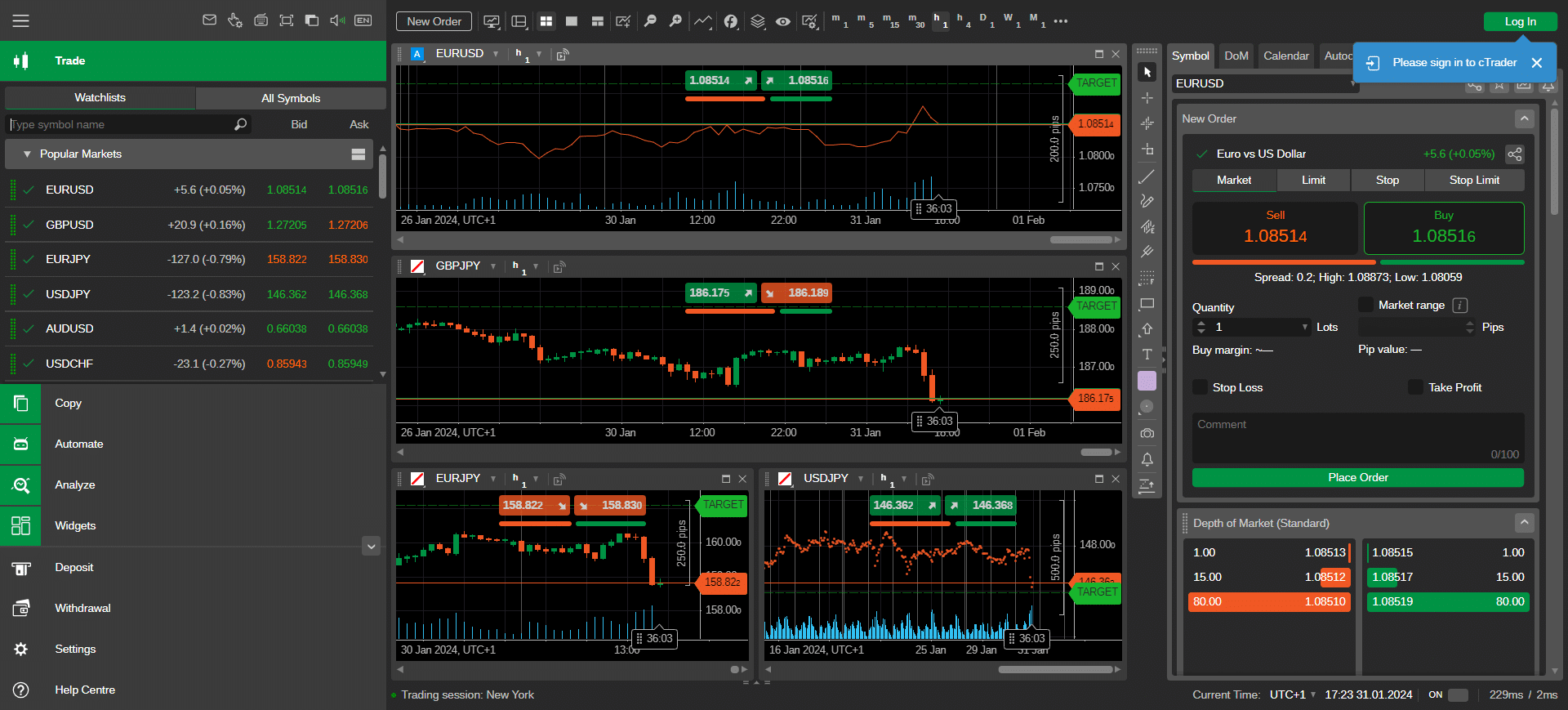Switch to the Calendar tab
The width and height of the screenshot is (1568, 710).
coord(1286,56)
